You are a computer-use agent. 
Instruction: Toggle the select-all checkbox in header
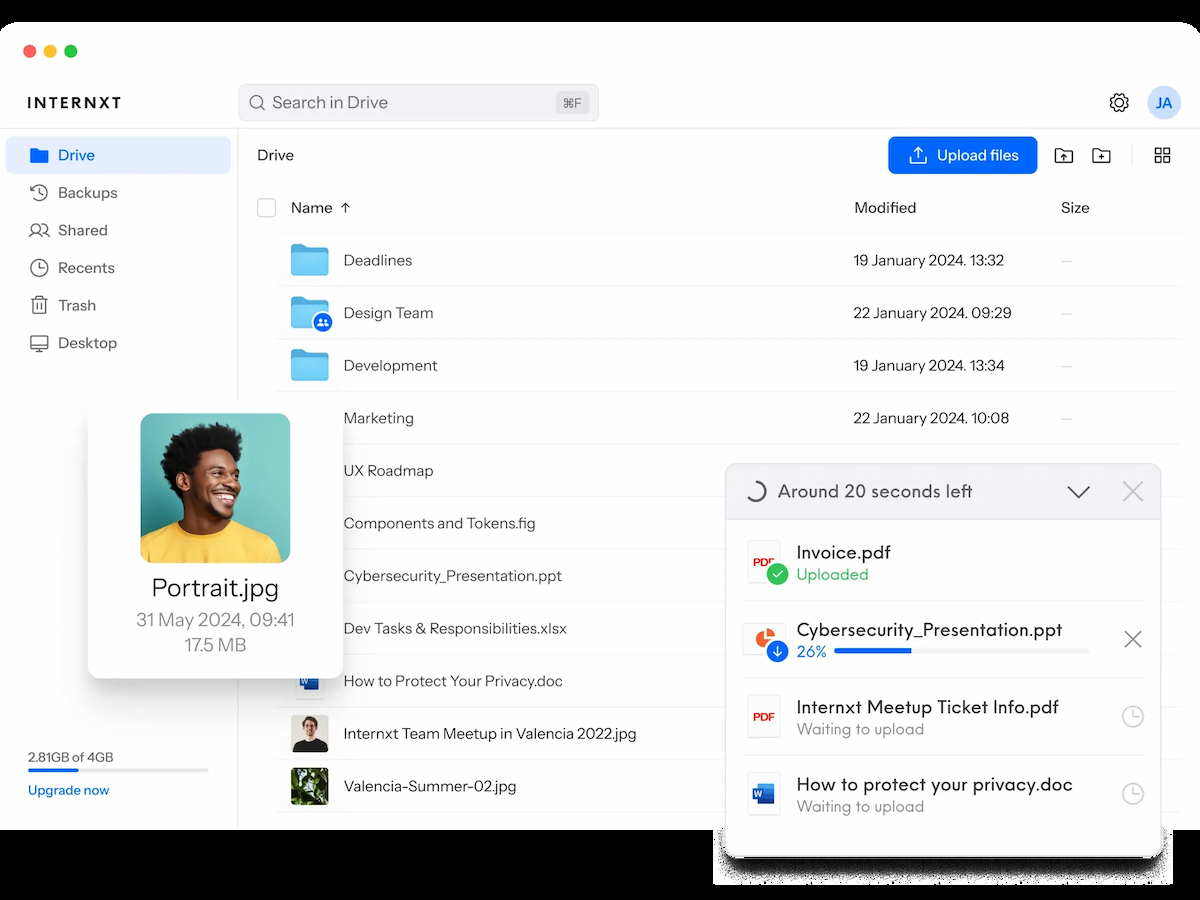click(266, 208)
